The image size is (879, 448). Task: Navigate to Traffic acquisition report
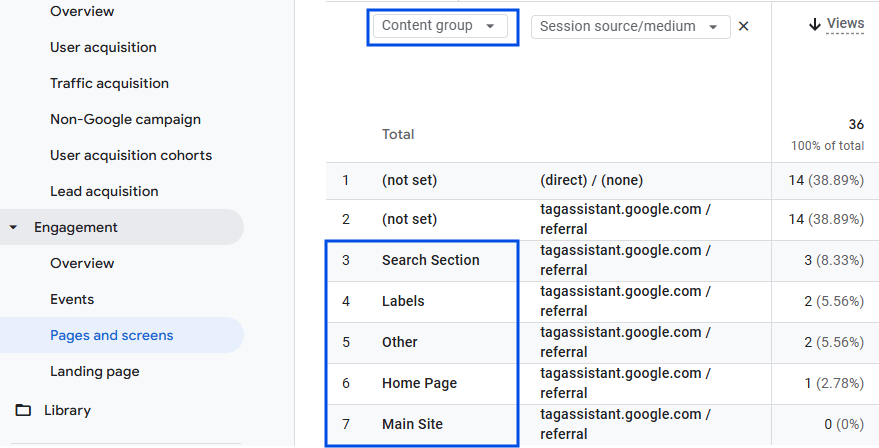click(x=109, y=84)
